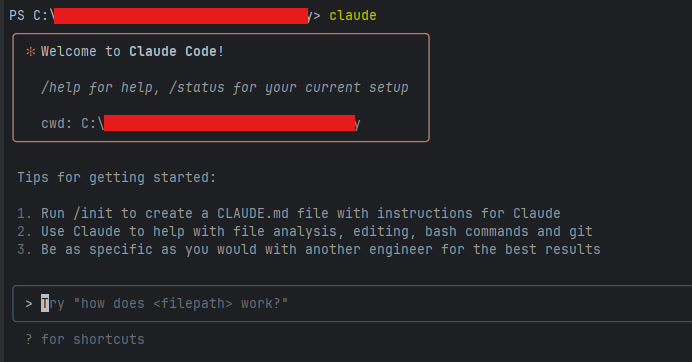Image resolution: width=692 pixels, height=362 pixels.
Task: Click the 'cwd:' label in welcome box
Action: click(56, 123)
